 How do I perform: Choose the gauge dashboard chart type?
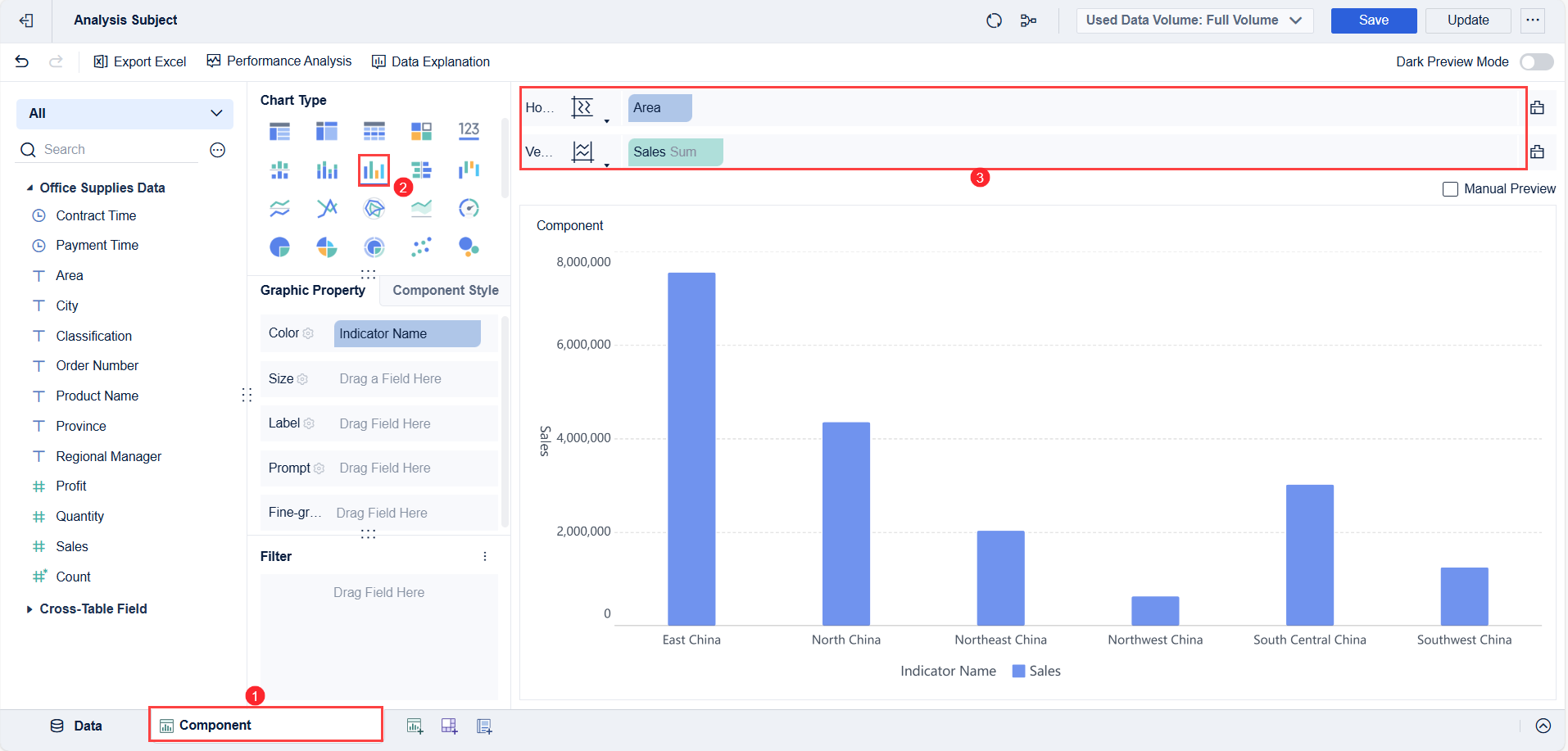469,208
